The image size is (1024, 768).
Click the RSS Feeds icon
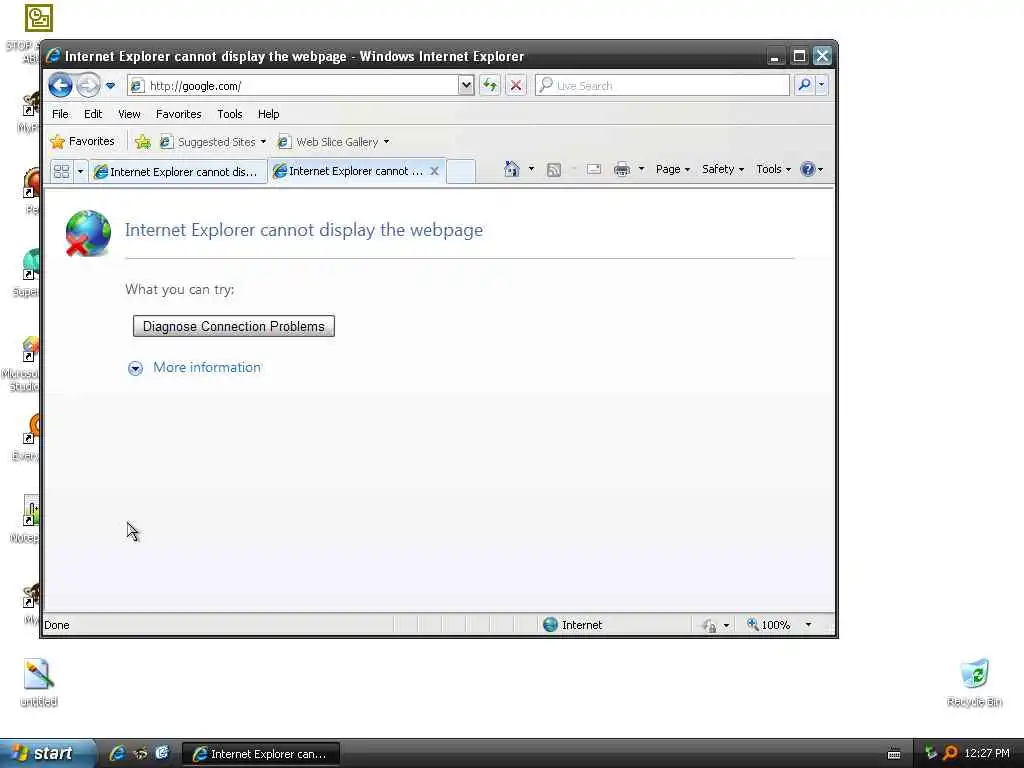click(554, 170)
